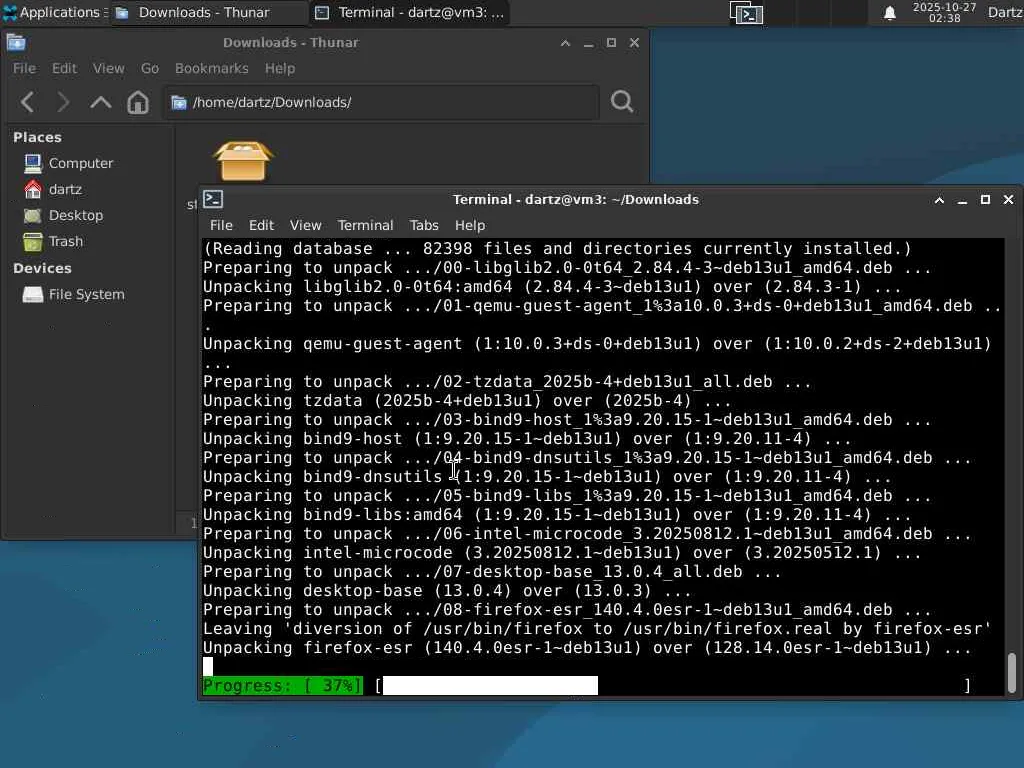Open Thunar's Go menu
Image resolution: width=1024 pixels, height=768 pixels.
click(x=150, y=68)
